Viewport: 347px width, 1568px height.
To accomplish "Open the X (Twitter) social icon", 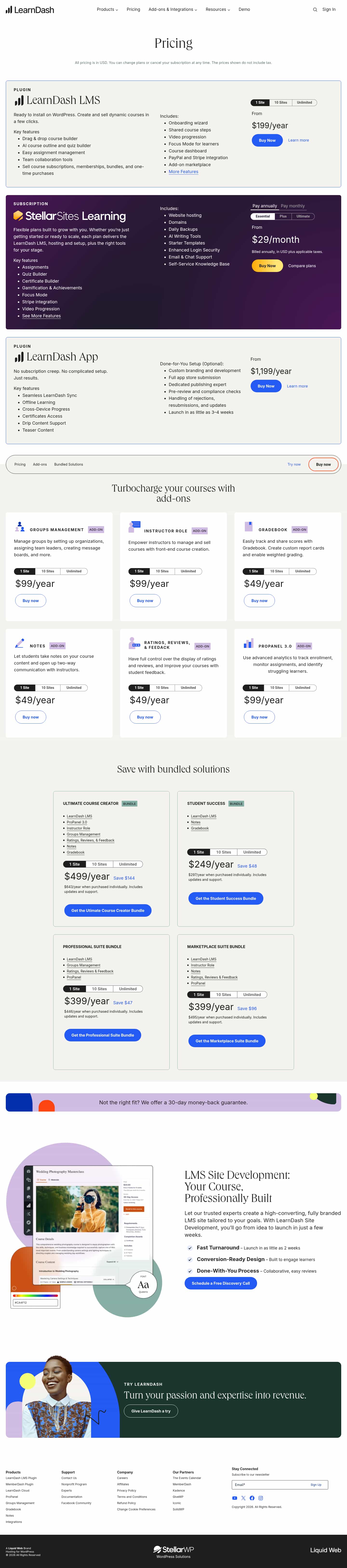I will click(x=244, y=1498).
